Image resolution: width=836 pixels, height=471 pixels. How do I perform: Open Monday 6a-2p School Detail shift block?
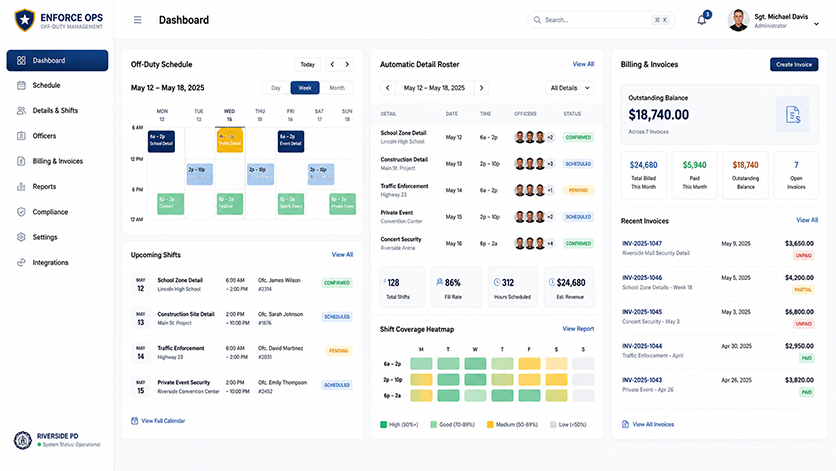pyautogui.click(x=162, y=141)
